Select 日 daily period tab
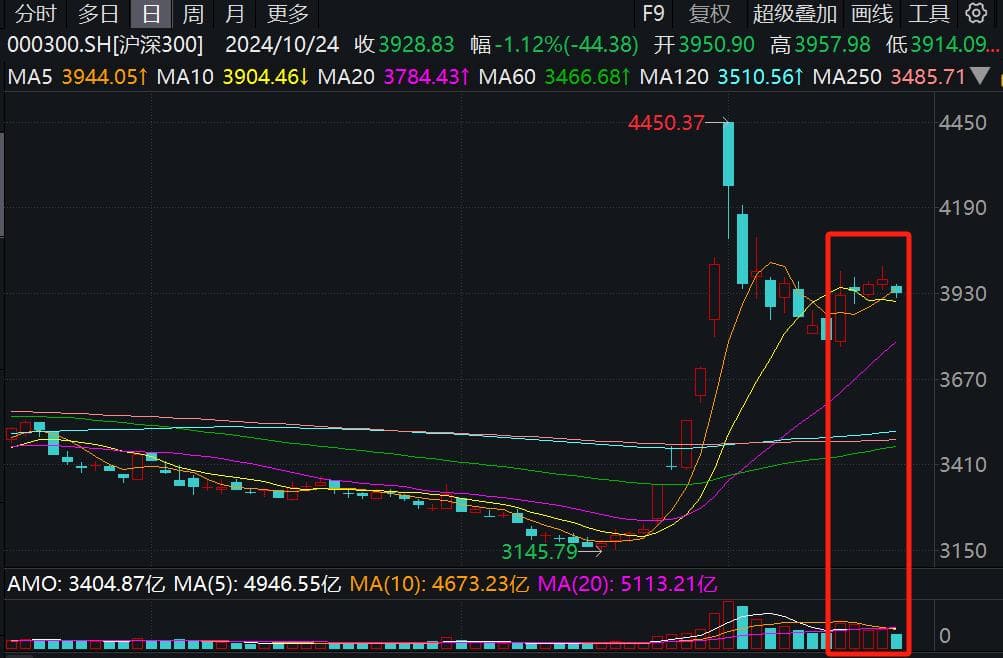The width and height of the screenshot is (1003, 658). 151,13
